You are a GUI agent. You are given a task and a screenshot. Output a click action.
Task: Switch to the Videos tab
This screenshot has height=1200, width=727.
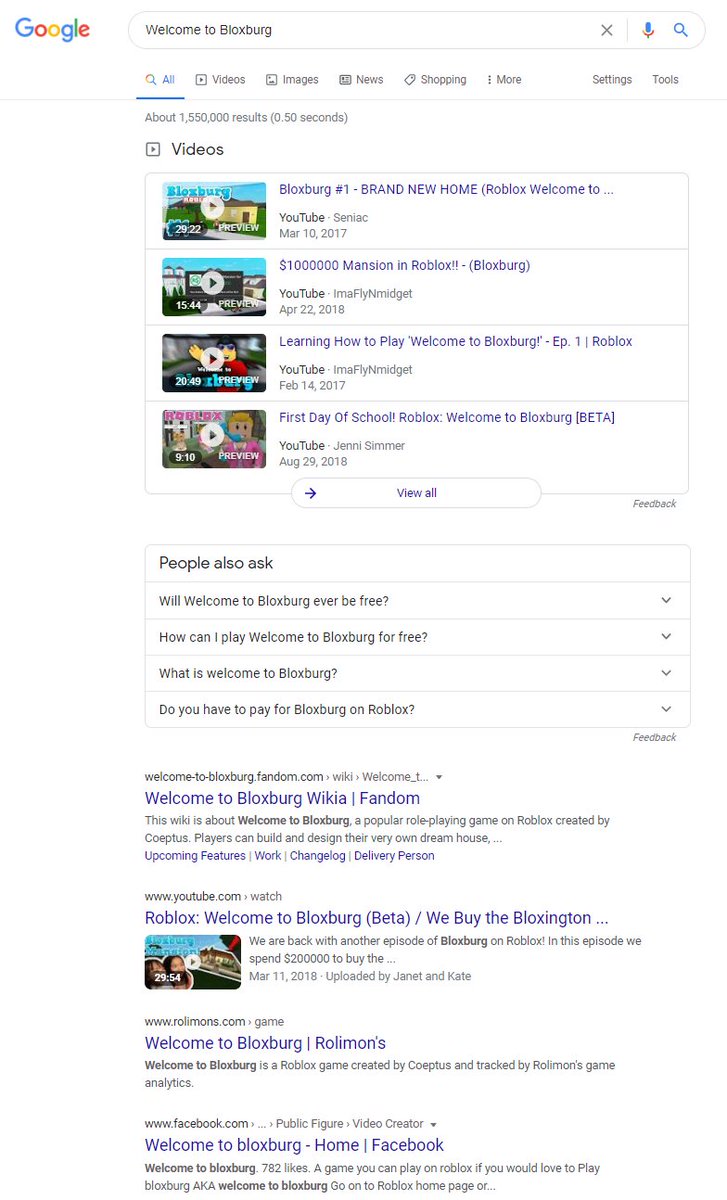coord(220,80)
